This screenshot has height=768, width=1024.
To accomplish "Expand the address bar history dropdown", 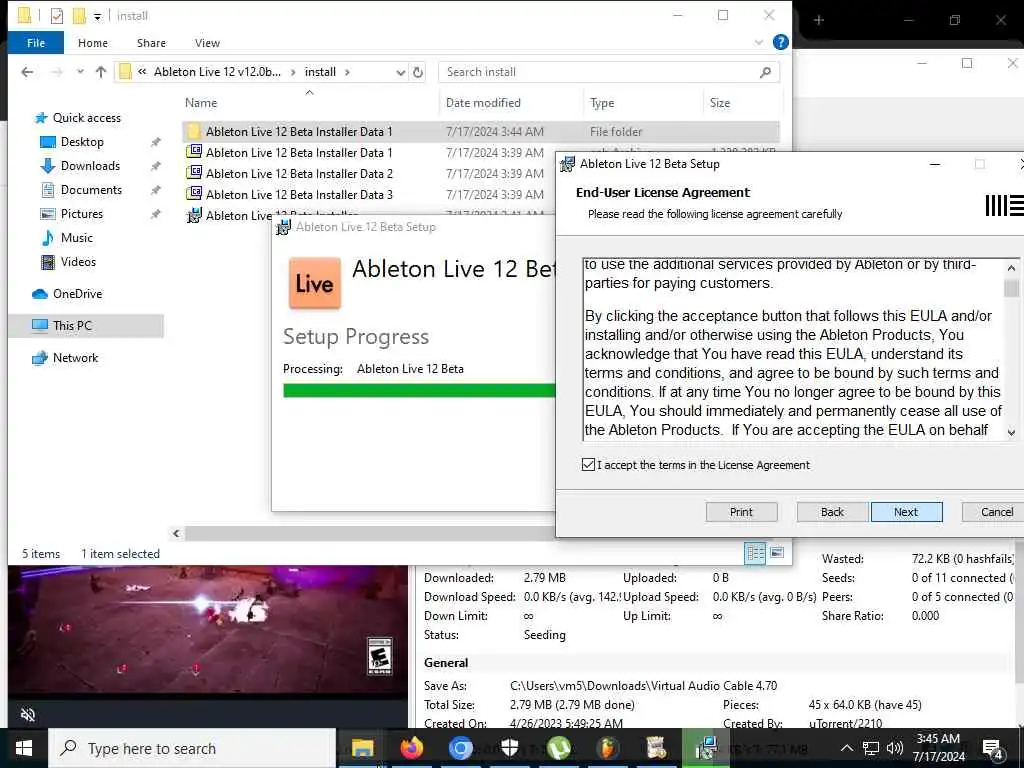I will coord(400,72).
